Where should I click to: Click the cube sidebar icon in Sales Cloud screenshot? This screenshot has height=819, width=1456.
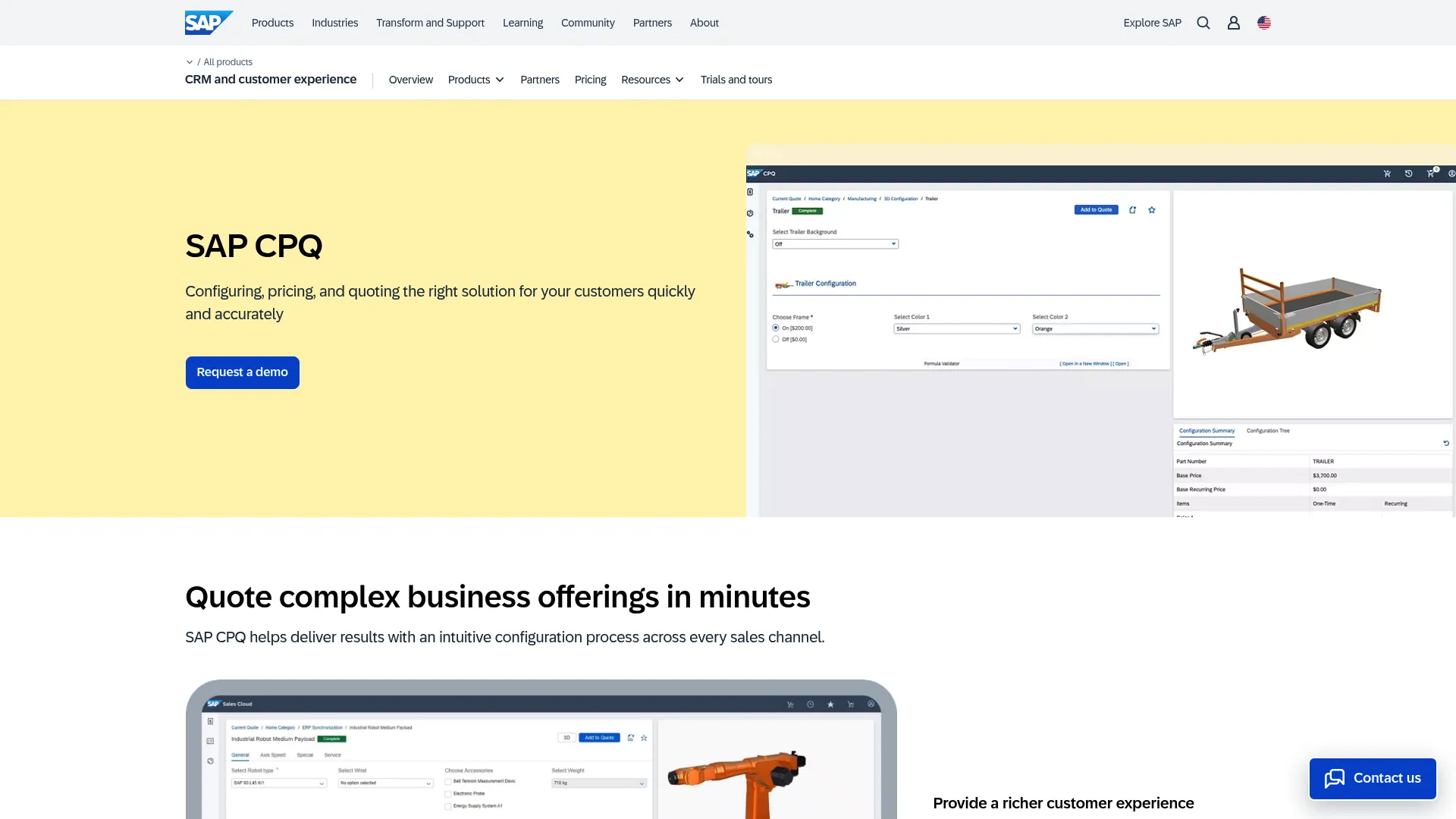click(x=210, y=761)
